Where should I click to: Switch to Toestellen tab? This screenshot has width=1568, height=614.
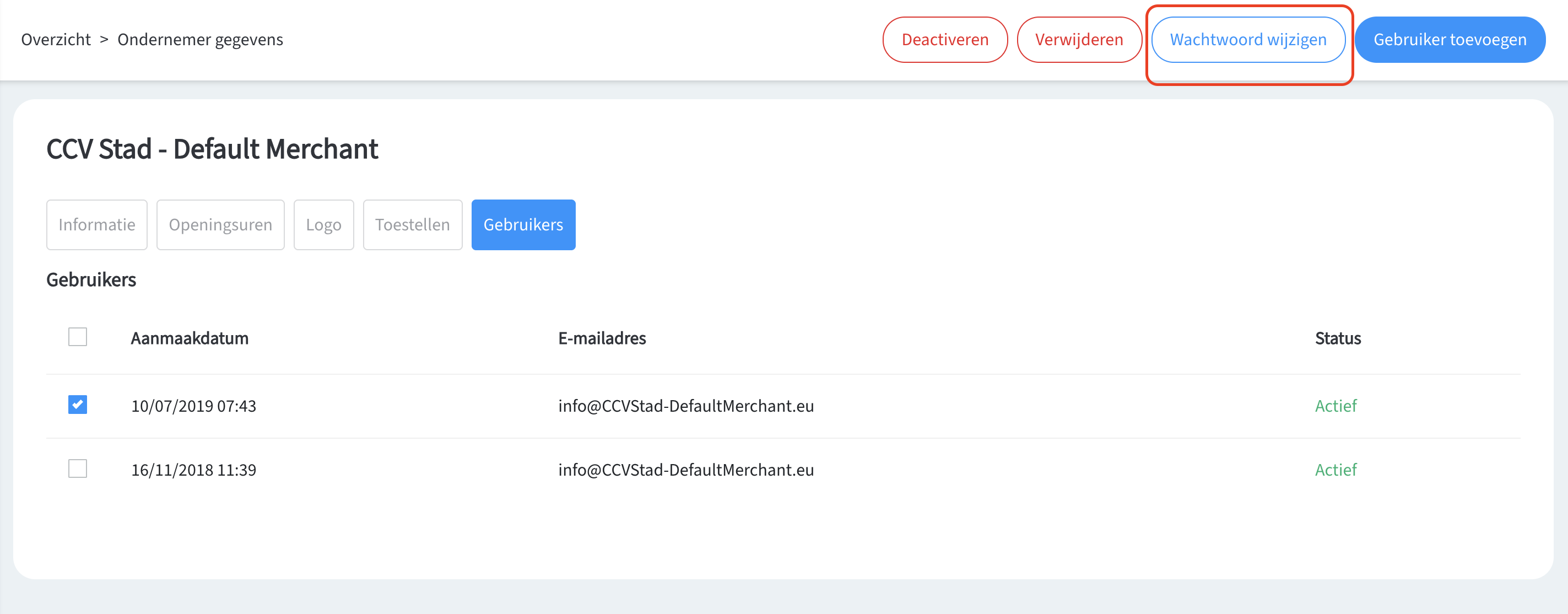click(412, 225)
